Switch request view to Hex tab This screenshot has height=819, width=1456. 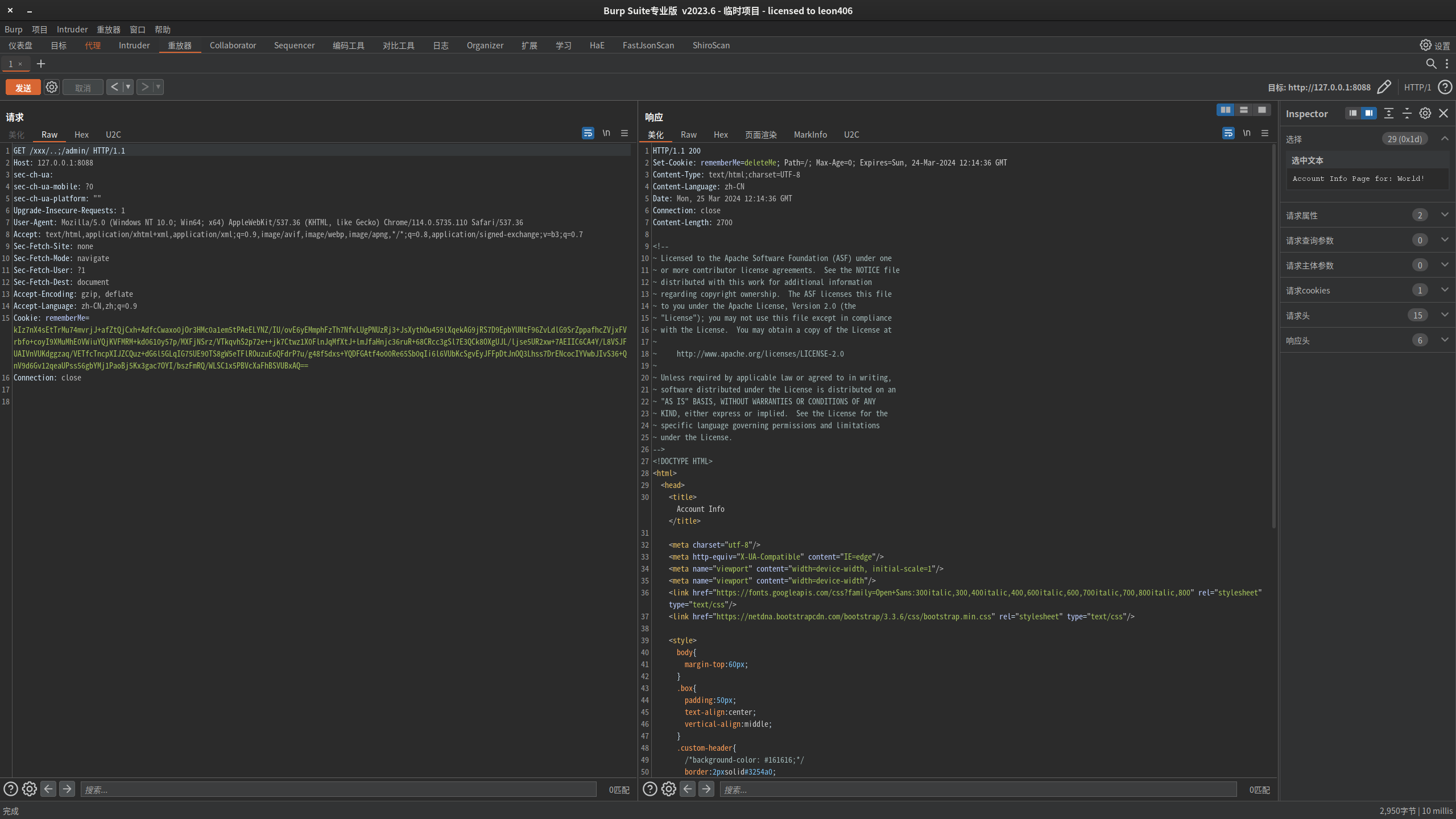click(x=81, y=134)
